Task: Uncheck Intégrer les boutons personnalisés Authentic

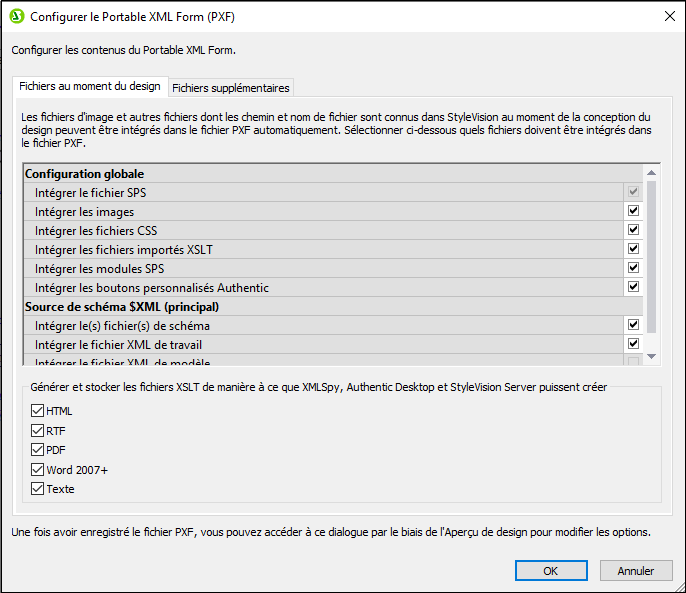Action: [632, 288]
